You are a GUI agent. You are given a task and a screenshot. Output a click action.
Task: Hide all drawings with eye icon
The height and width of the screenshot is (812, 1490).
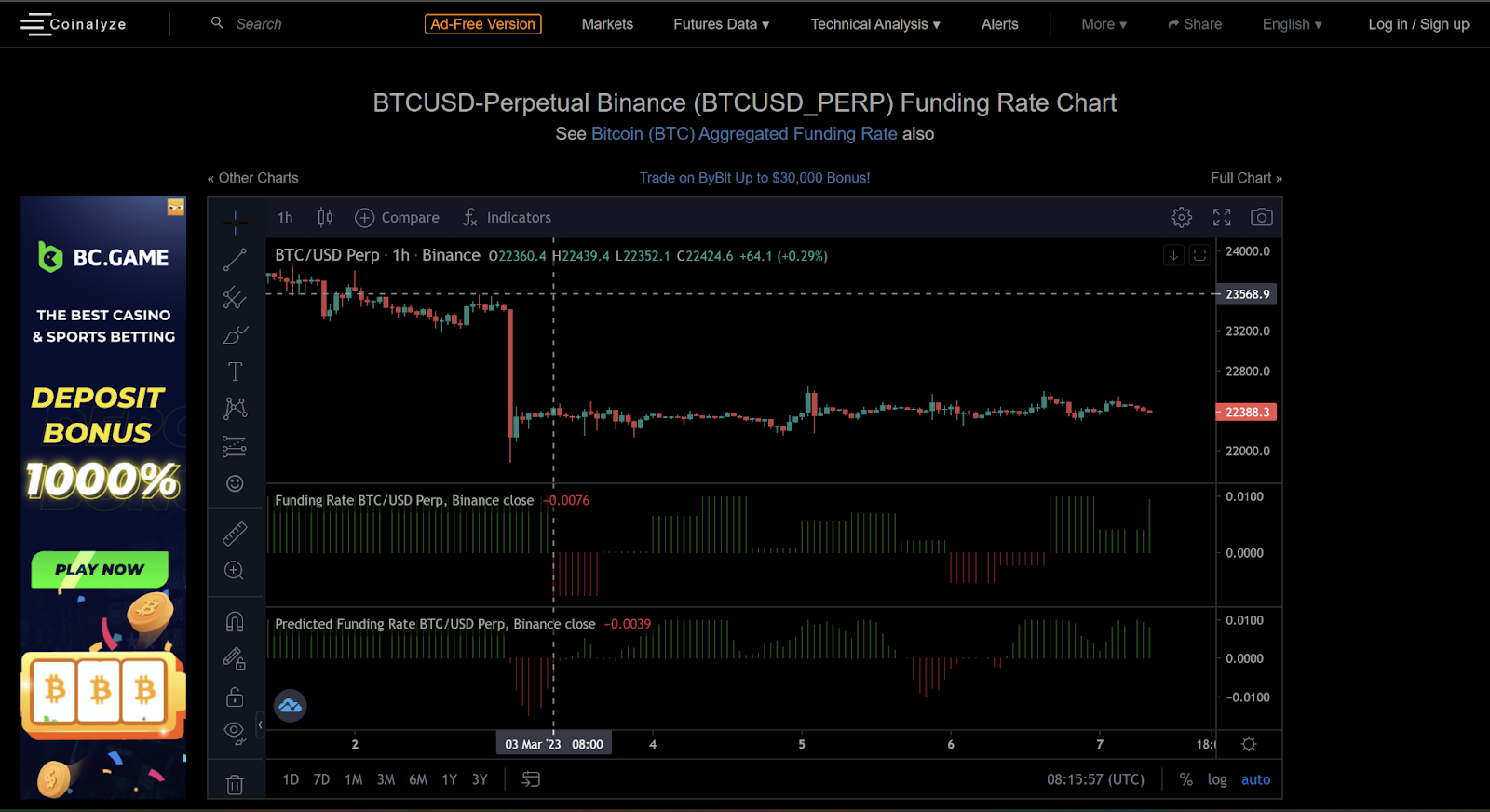tap(235, 733)
